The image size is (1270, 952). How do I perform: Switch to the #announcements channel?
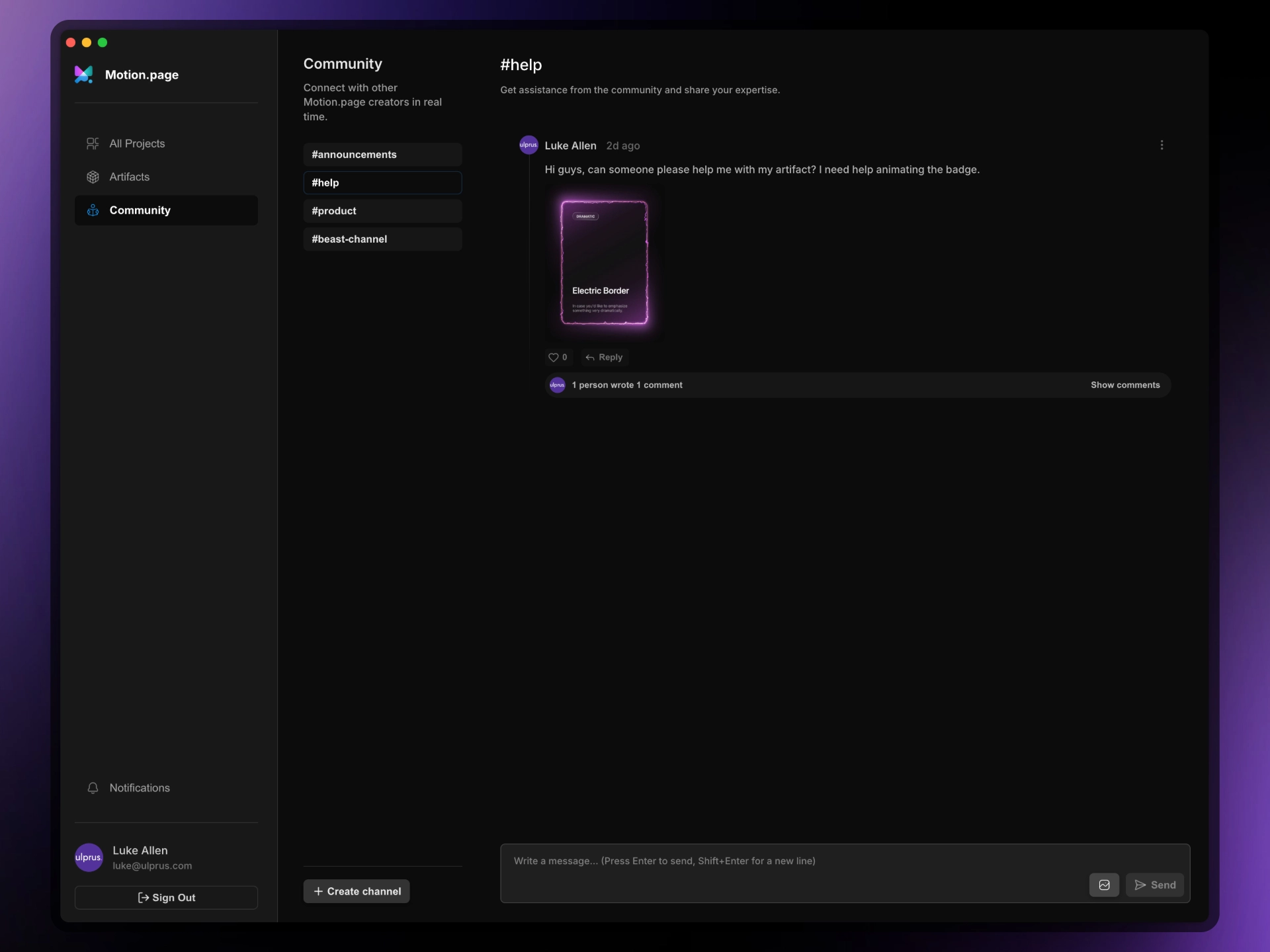[x=382, y=155]
